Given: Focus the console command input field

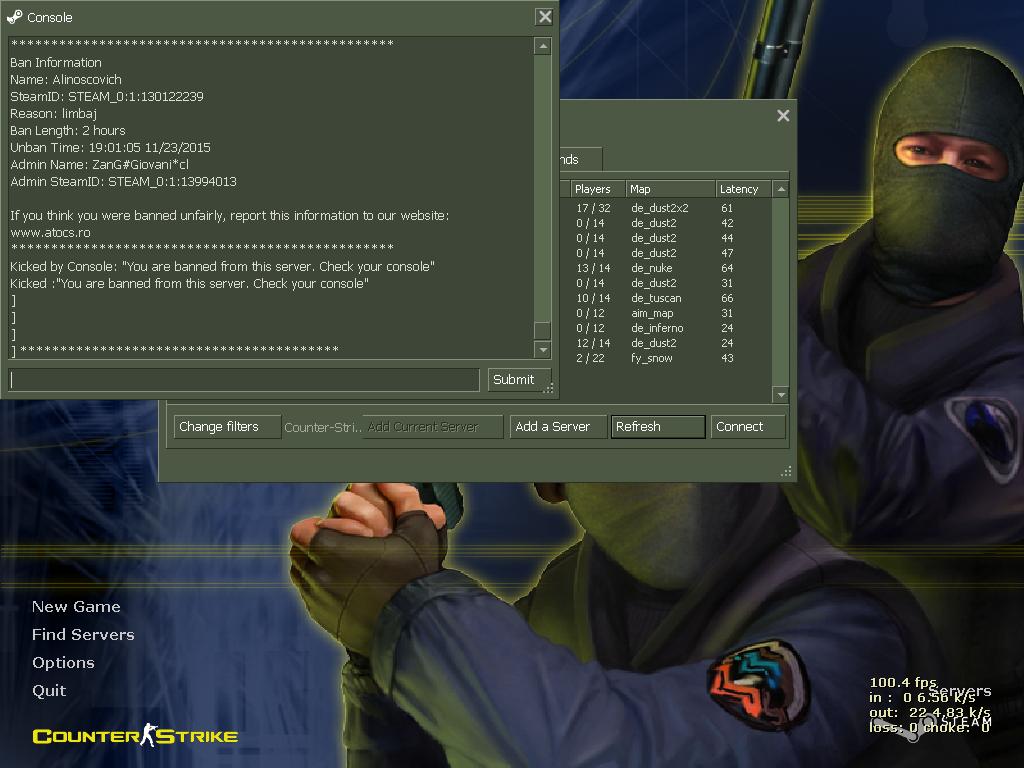Looking at the screenshot, I should pyautogui.click(x=244, y=379).
